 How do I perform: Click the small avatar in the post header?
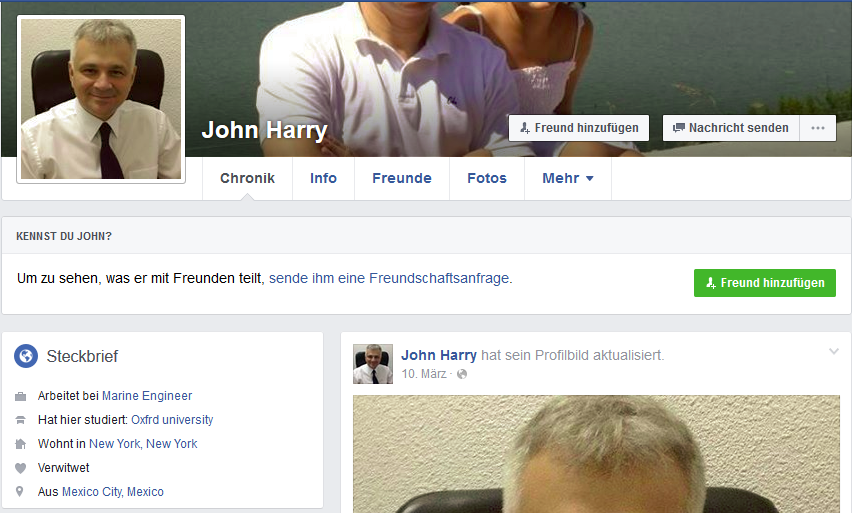[373, 364]
